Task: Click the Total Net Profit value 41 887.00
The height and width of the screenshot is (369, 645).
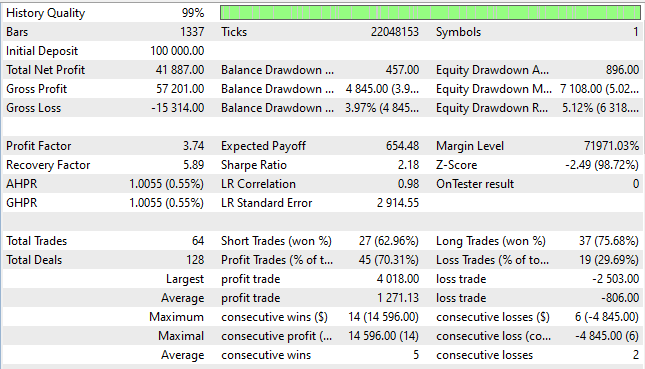Action: (180, 70)
